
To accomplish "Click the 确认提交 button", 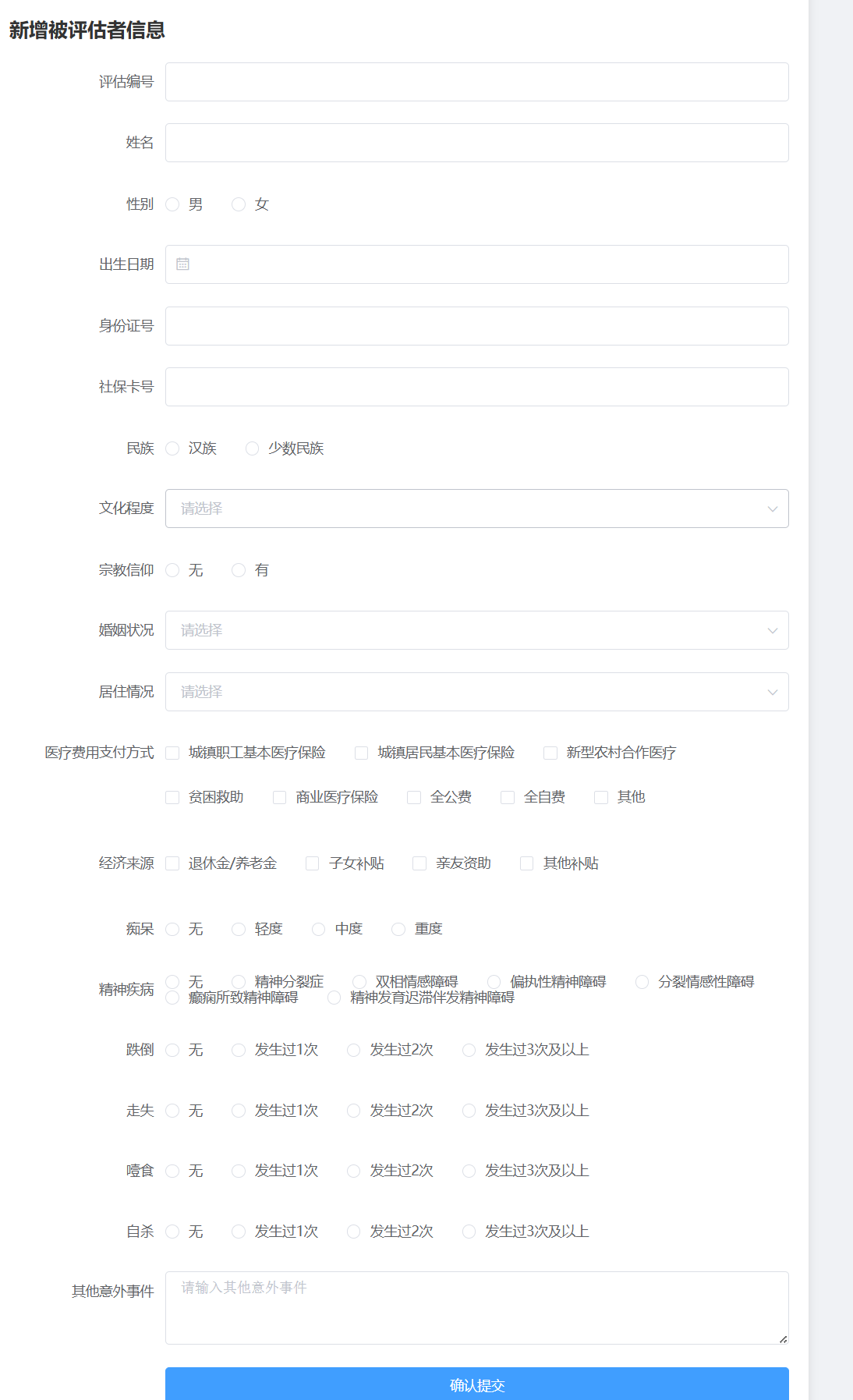I will point(477,1384).
